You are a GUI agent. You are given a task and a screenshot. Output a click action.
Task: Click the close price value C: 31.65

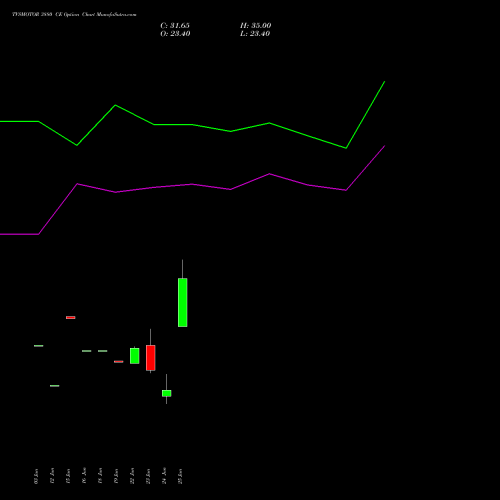click(175, 26)
